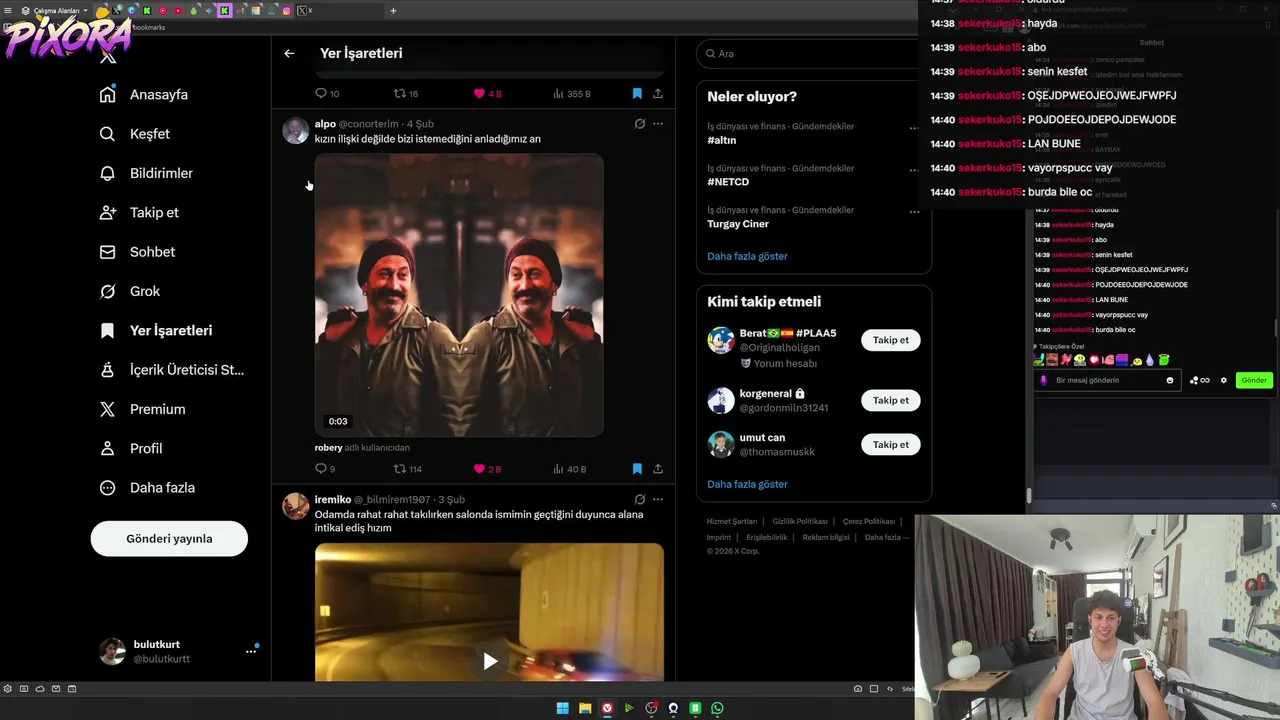Follow Berat with the Takip et button
Image resolution: width=1280 pixels, height=720 pixels.
click(890, 340)
